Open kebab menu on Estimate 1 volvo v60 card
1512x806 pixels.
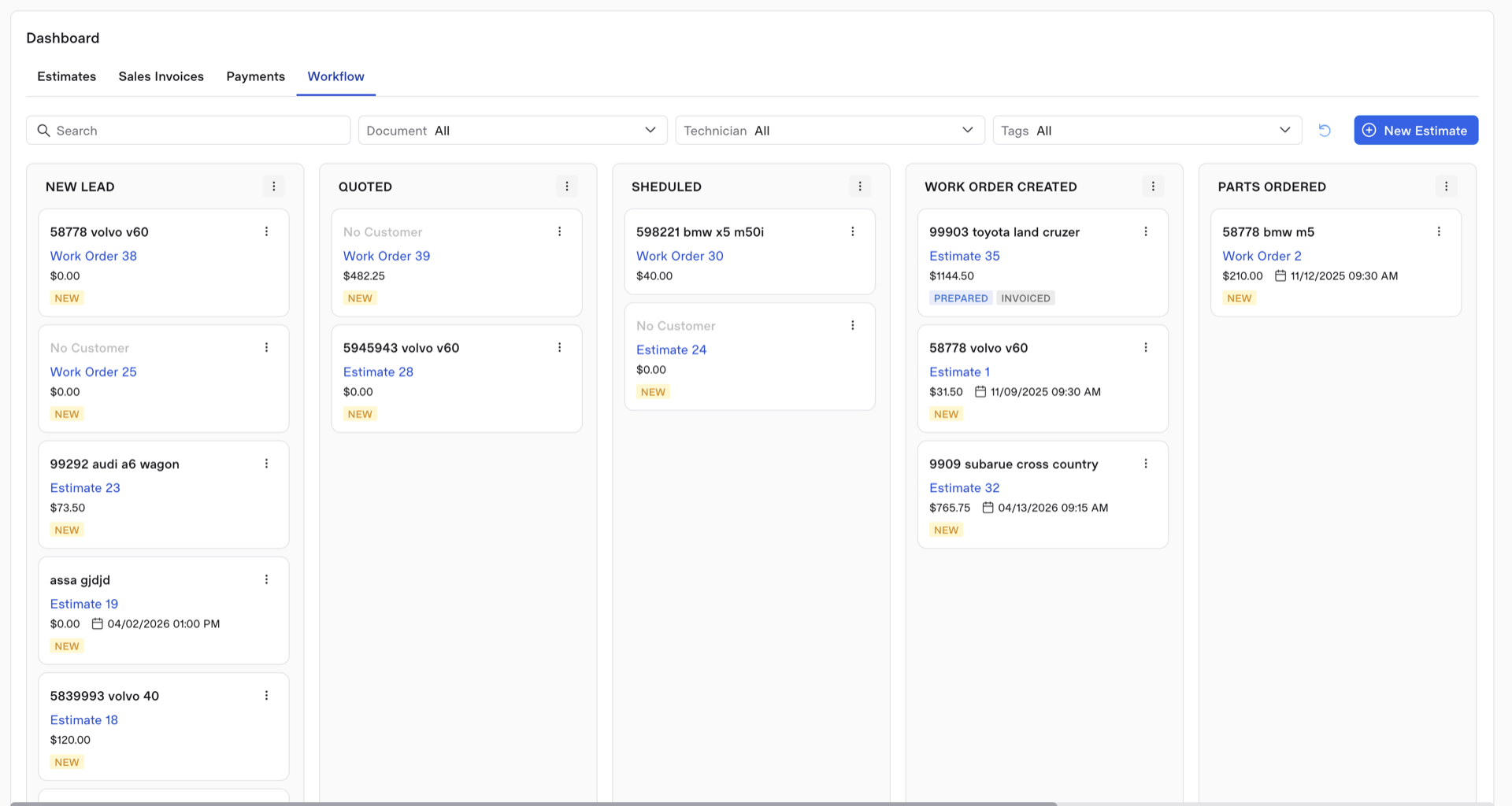[1146, 347]
